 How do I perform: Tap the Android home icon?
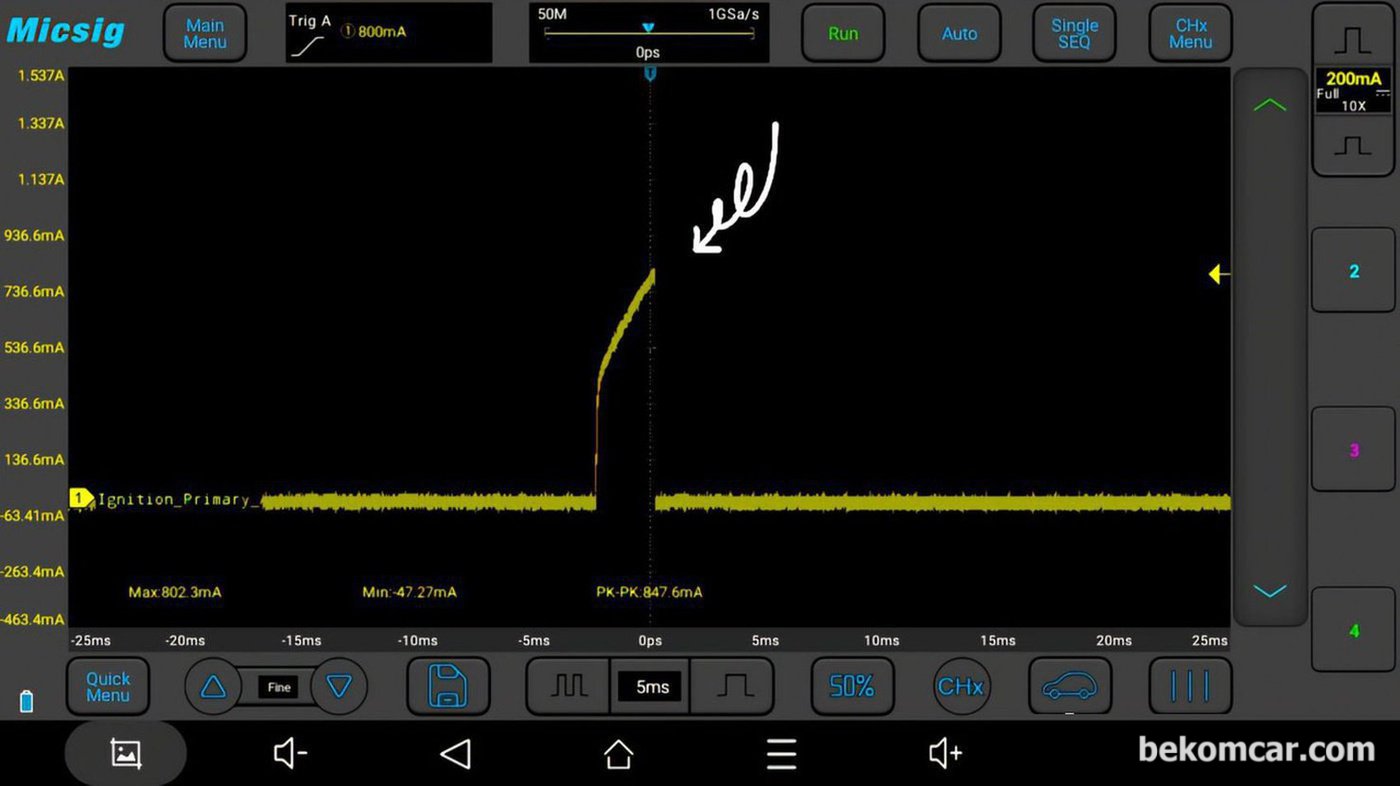(618, 753)
